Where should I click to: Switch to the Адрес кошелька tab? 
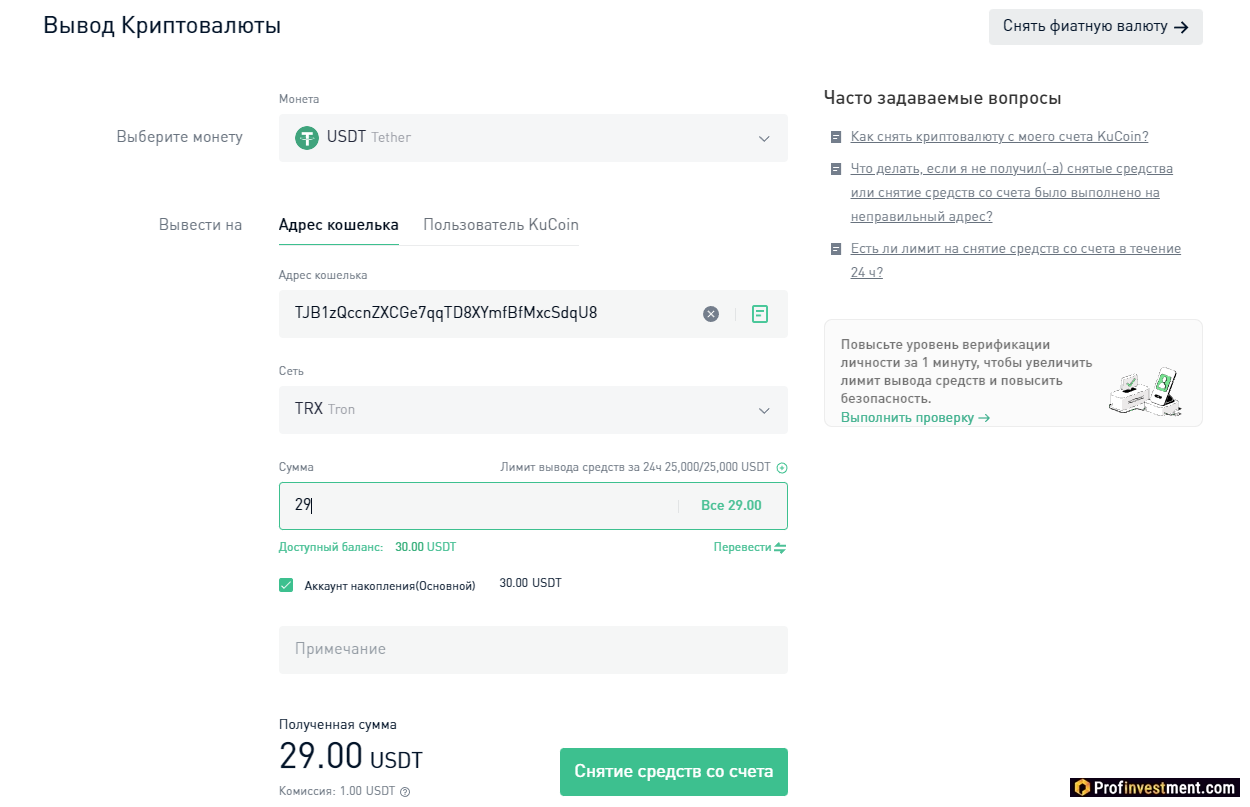(339, 225)
